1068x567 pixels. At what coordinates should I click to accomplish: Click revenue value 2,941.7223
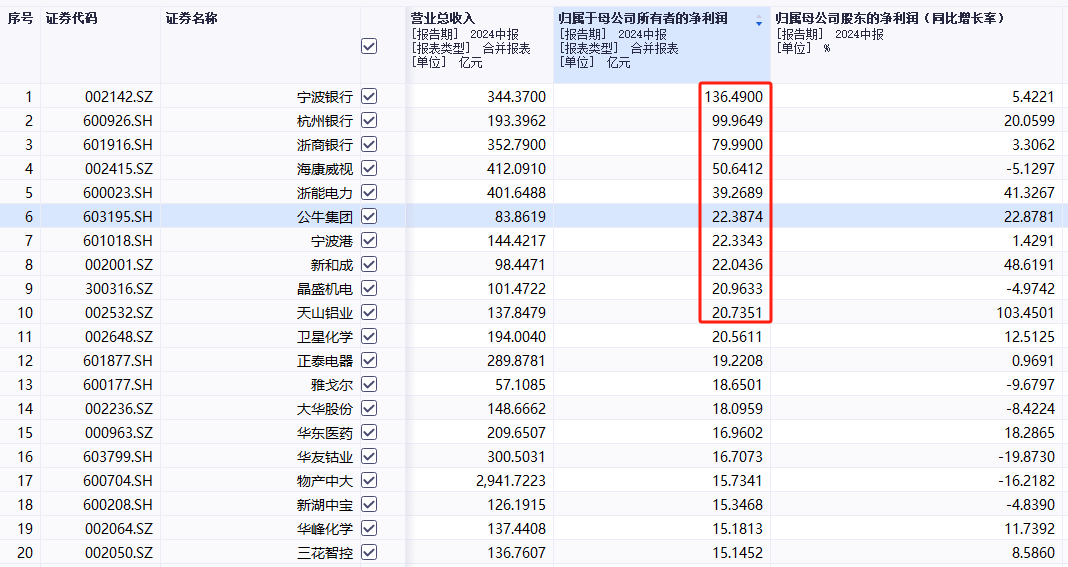[x=511, y=480]
